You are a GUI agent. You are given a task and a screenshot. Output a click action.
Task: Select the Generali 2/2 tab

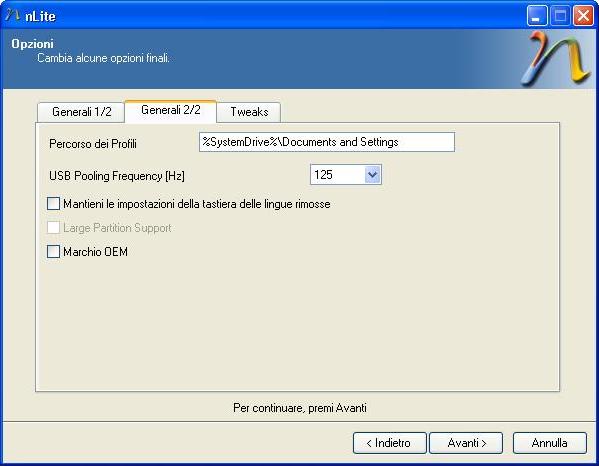(x=171, y=111)
